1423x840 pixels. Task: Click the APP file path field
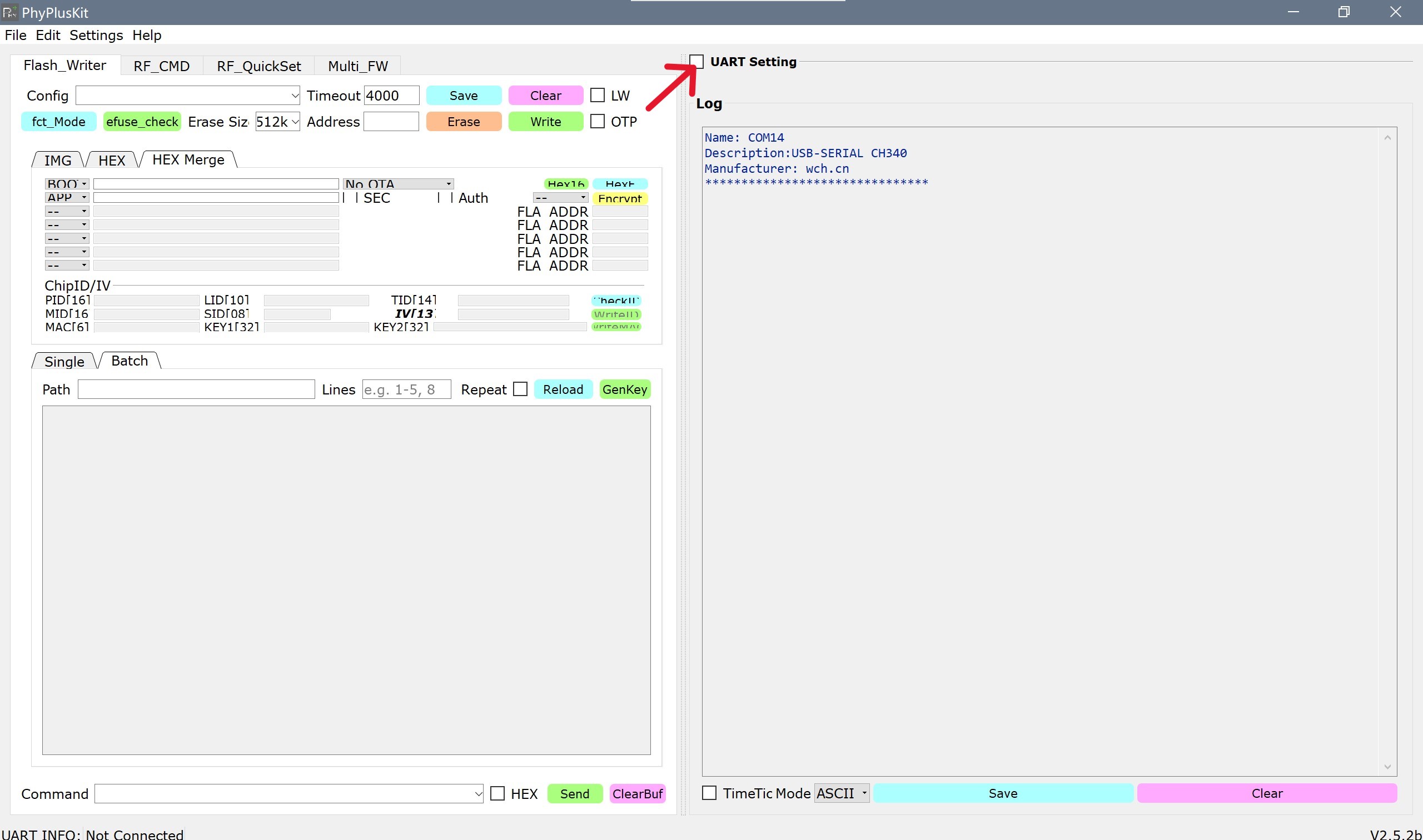(216, 197)
